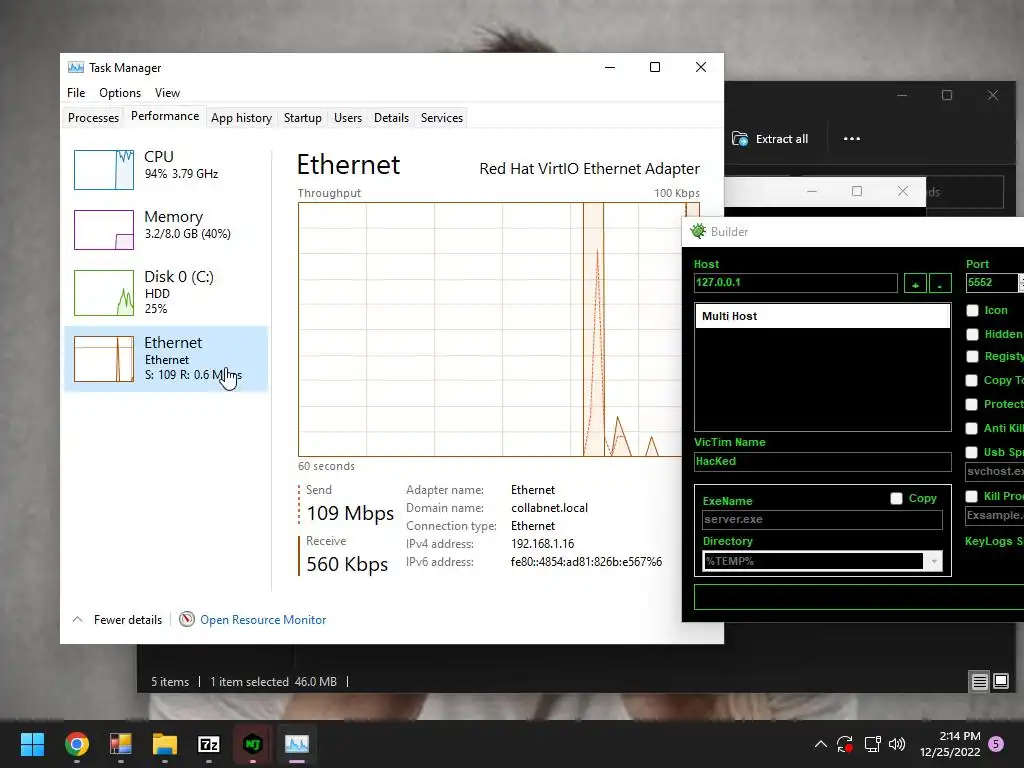The height and width of the screenshot is (768, 1024).
Task: Toggle the Usb Spread checkbox in Builder
Action: [972, 453]
